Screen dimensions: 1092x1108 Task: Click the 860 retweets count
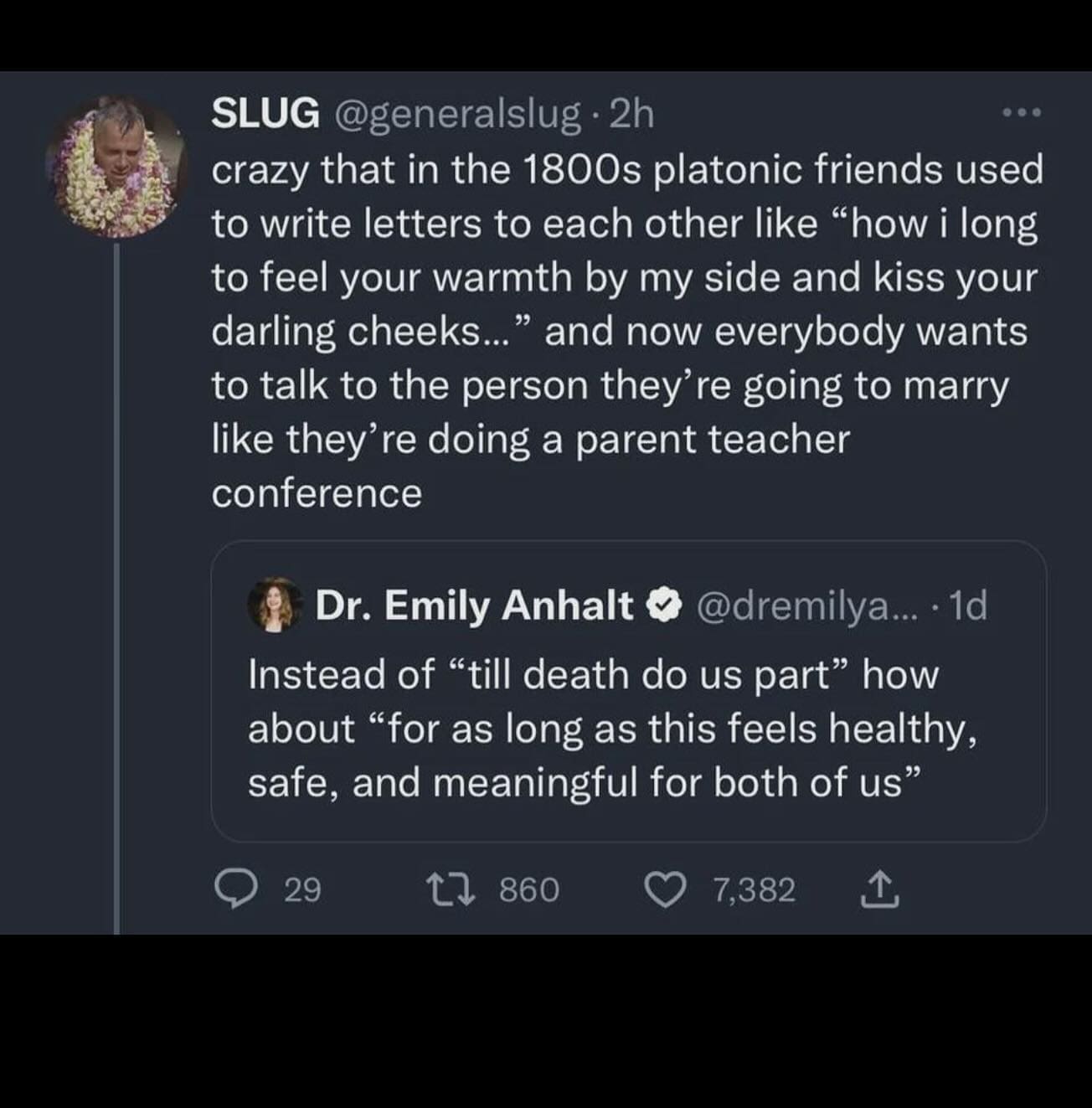click(530, 889)
